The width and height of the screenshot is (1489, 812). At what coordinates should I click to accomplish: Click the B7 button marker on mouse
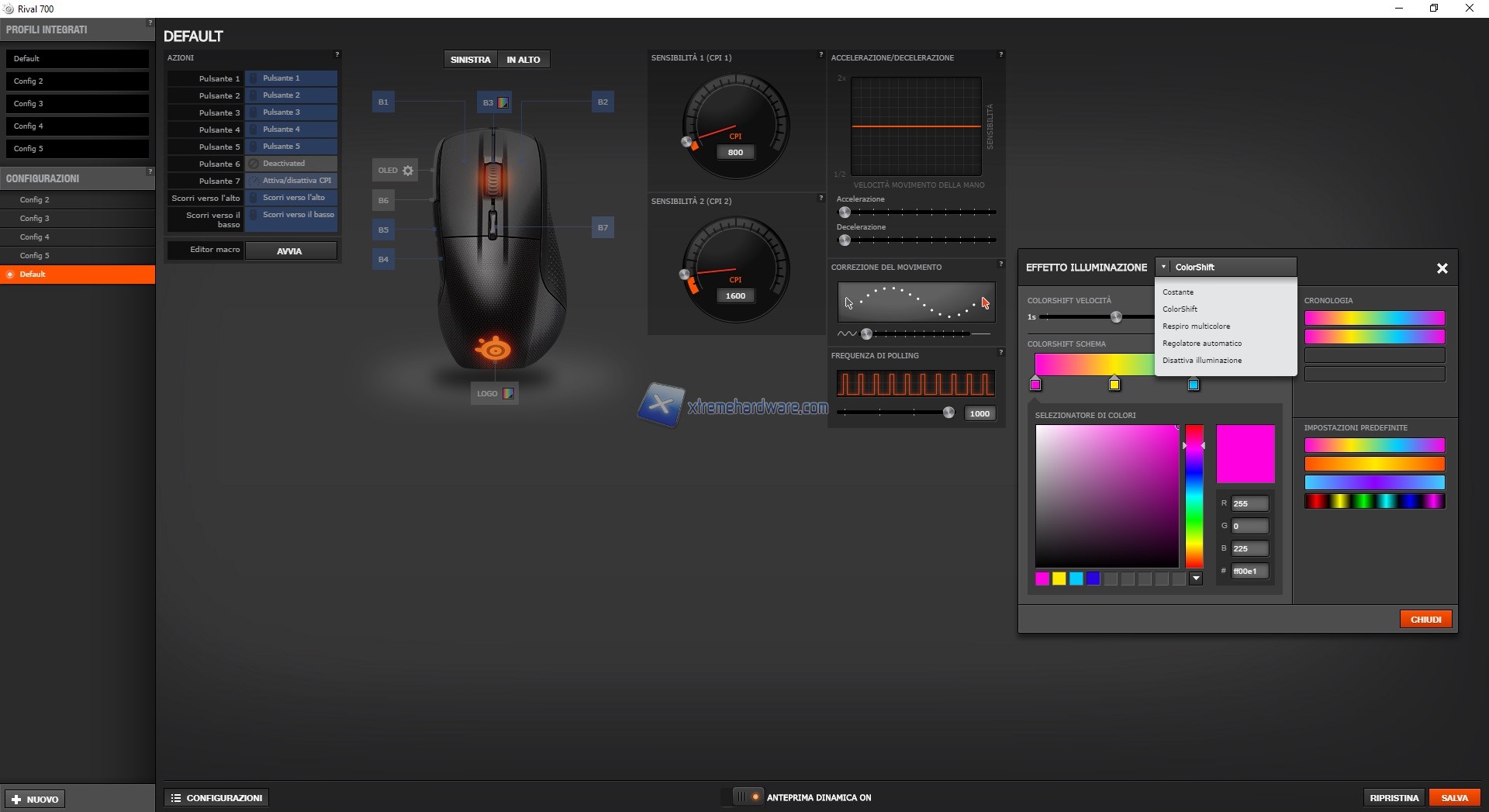pyautogui.click(x=603, y=228)
